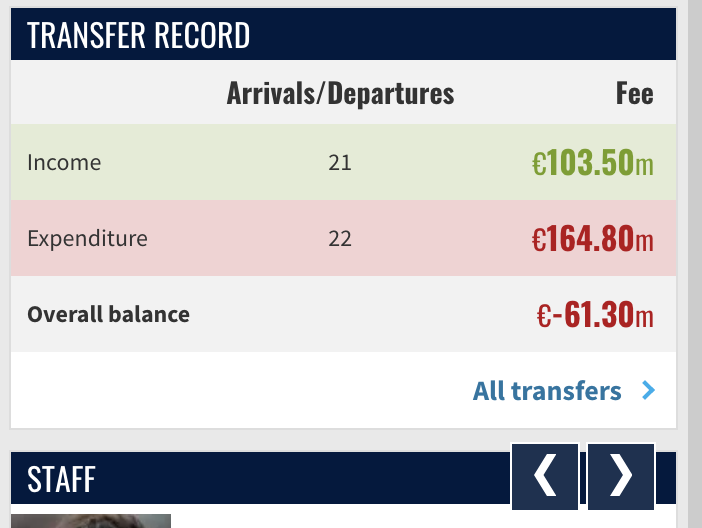Click the green Income row background
This screenshot has width=702, height=528.
(x=343, y=162)
